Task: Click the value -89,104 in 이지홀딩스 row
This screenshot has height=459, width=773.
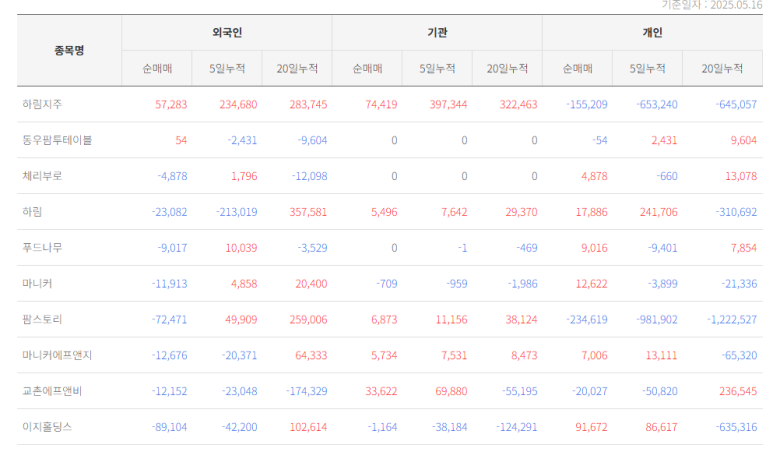Action: 169,427
